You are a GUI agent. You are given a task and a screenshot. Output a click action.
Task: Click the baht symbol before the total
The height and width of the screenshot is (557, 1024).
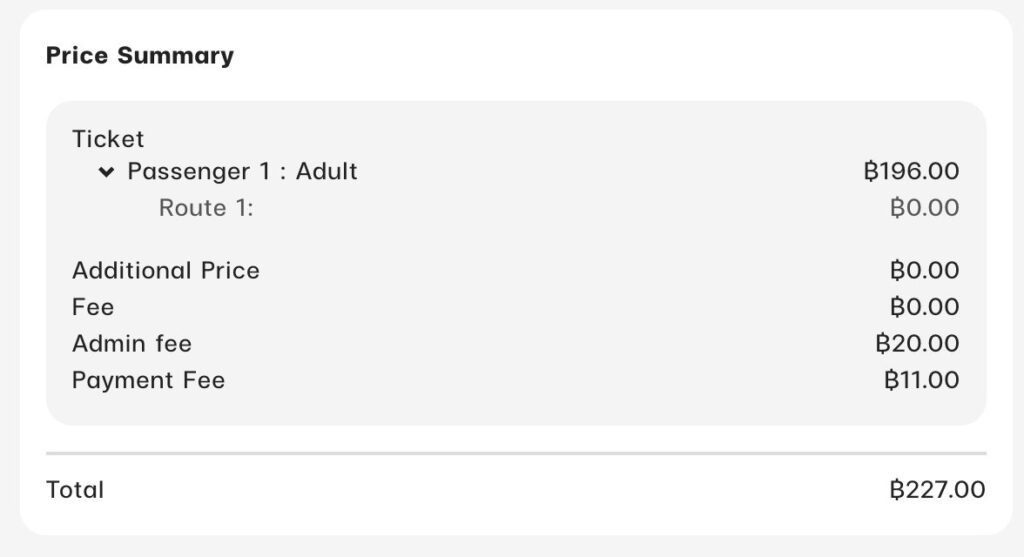897,490
